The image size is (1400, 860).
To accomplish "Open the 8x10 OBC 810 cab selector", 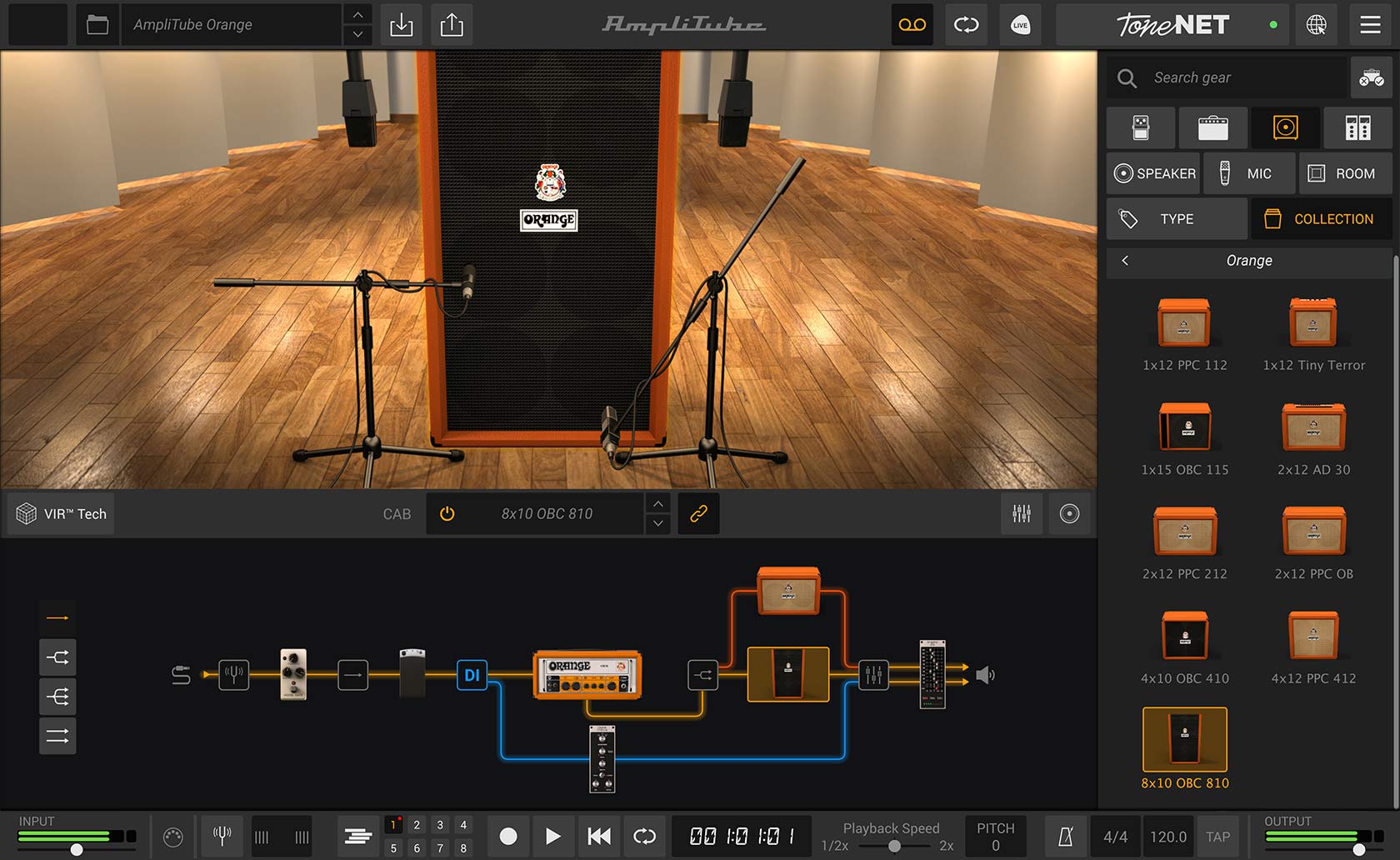I will (x=547, y=514).
